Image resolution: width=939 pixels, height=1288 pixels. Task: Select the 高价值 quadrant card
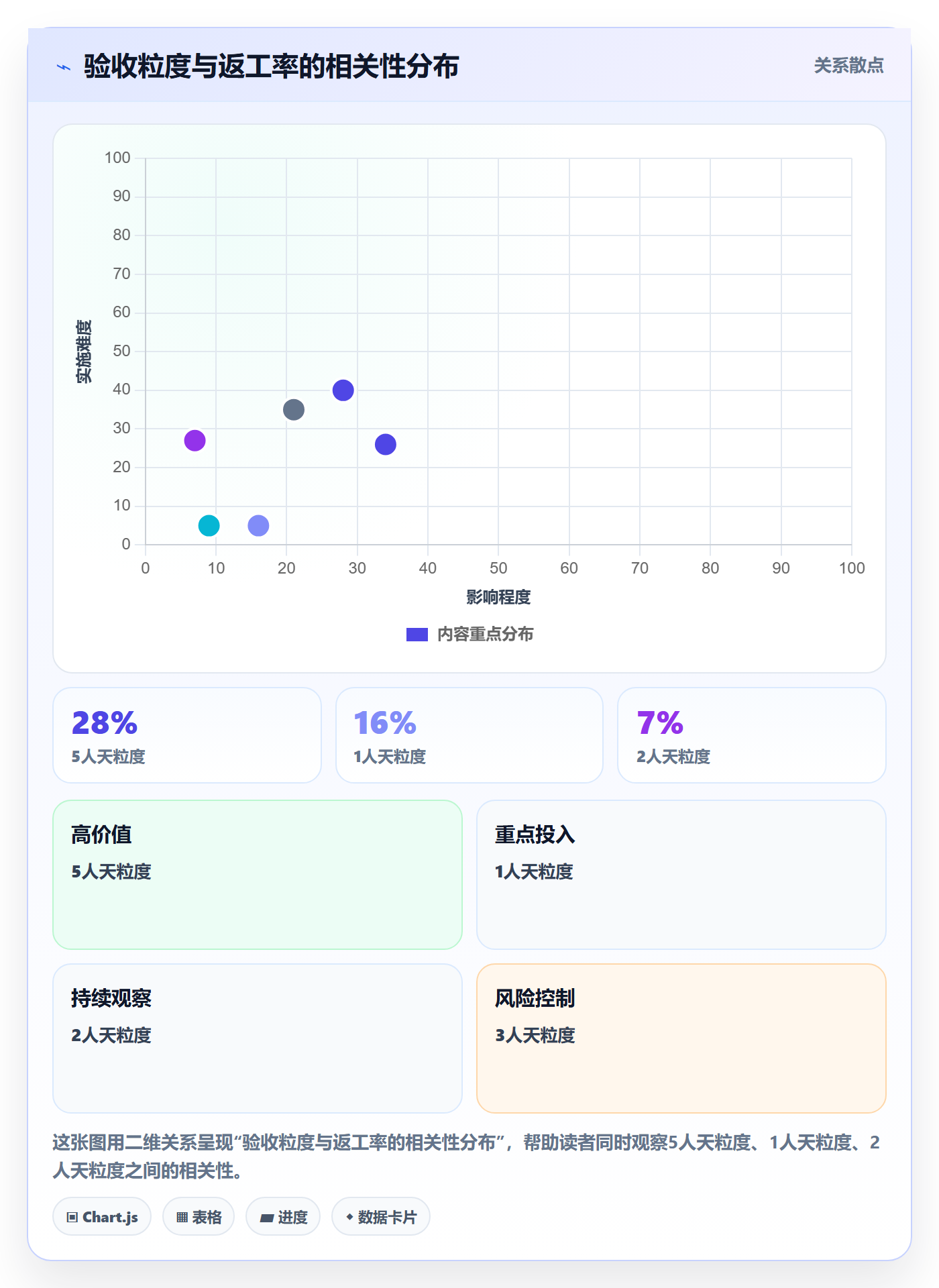point(258,875)
